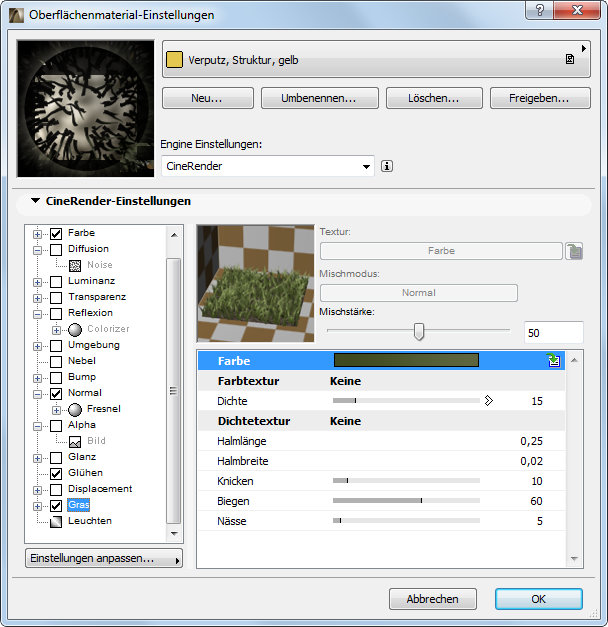Enable the Nebel checkbox
The image size is (608, 627).
click(x=56, y=361)
